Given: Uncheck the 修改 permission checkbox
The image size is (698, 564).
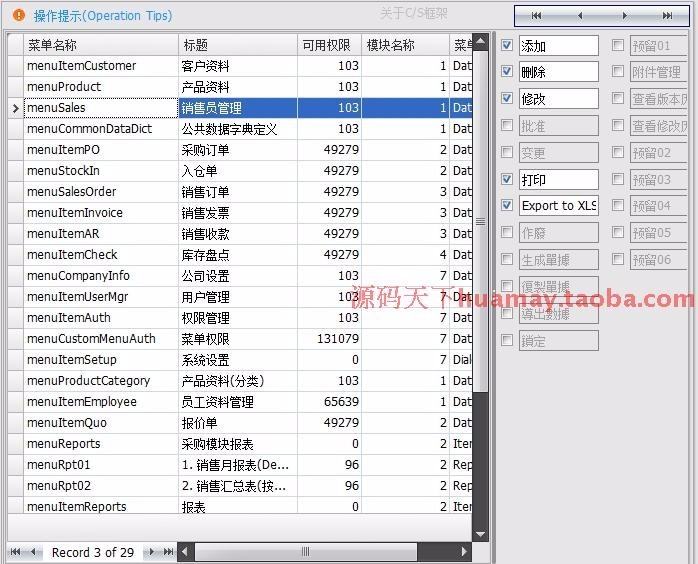Looking at the screenshot, I should click(507, 98).
